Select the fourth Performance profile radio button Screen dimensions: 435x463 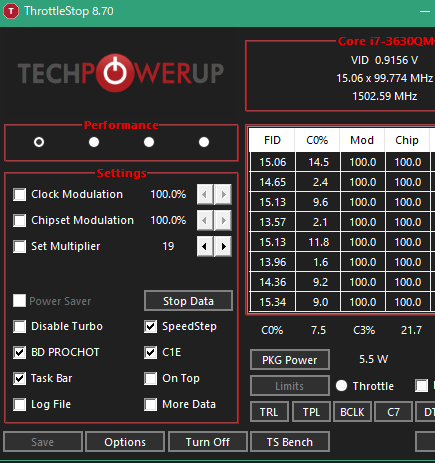204,142
